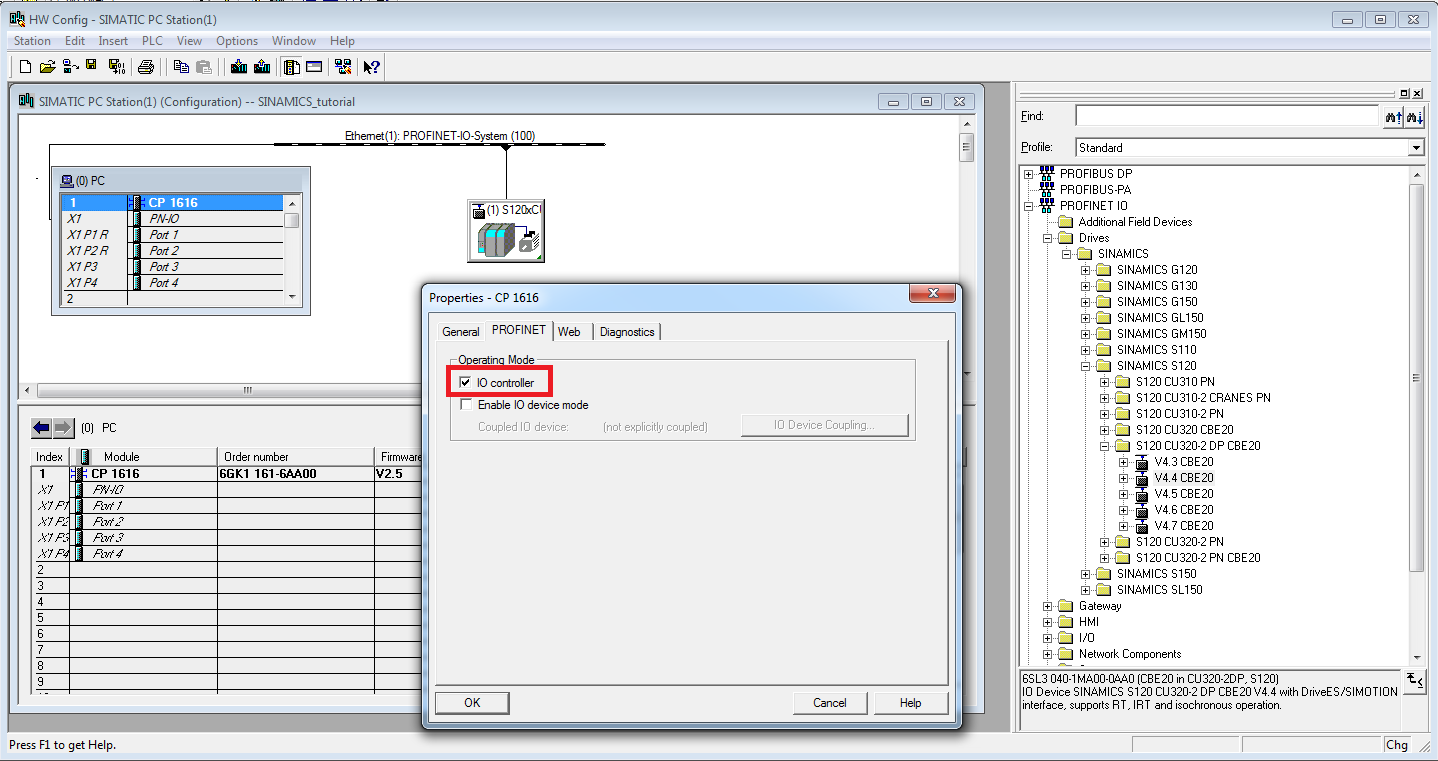Image resolution: width=1438 pixels, height=761 pixels.
Task: Check Enable IO device mode
Action: pos(465,405)
